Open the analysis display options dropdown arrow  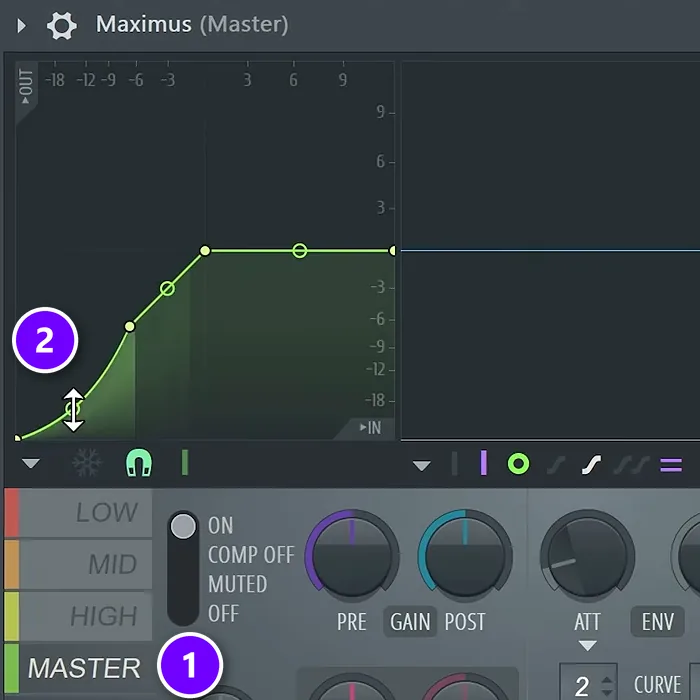point(421,466)
